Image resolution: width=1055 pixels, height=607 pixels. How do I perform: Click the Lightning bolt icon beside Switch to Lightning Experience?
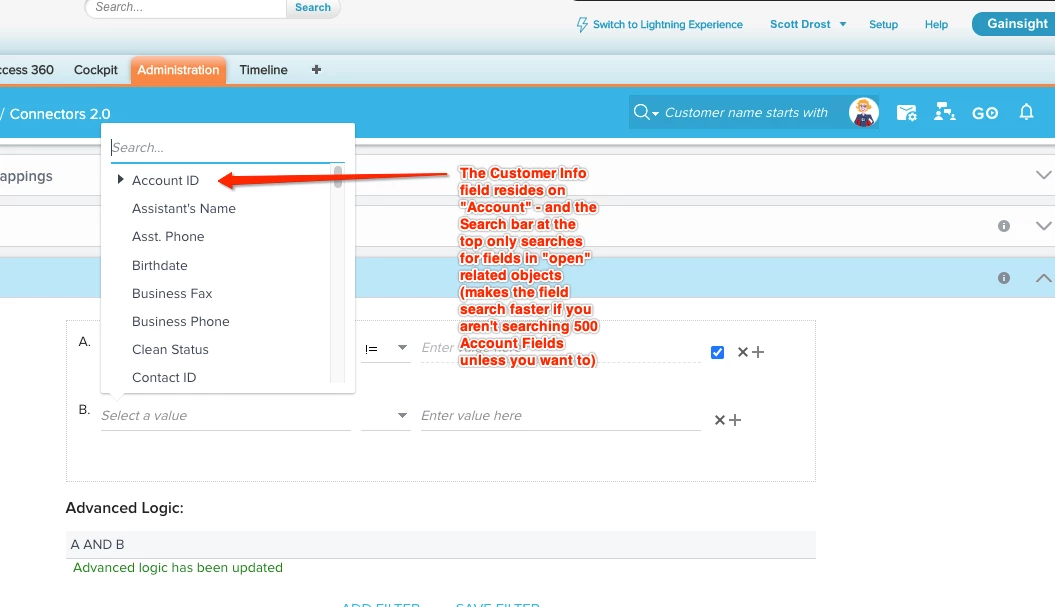[582, 25]
